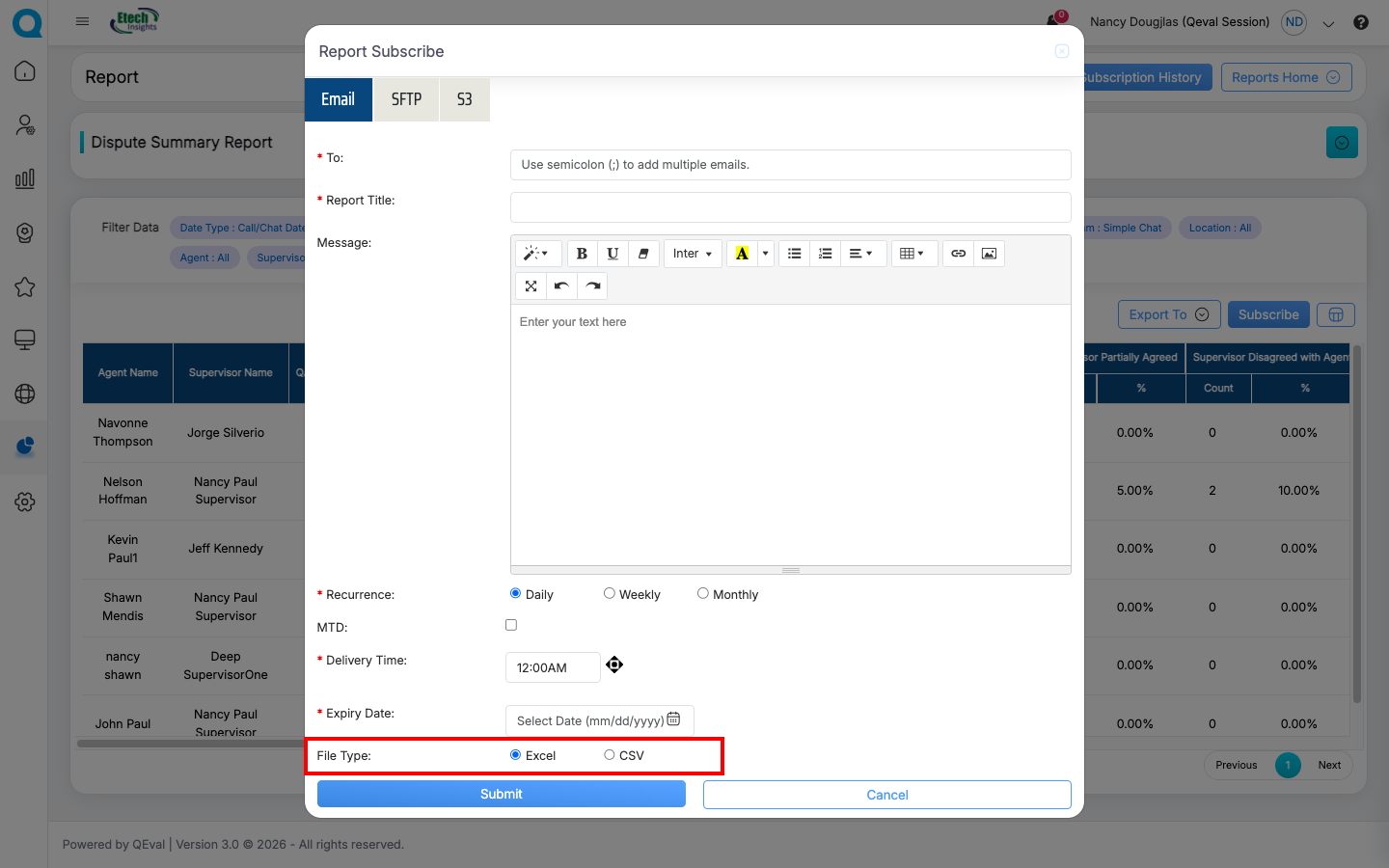Choose CSV as the file type
Viewport: 1389px width, 868px height.
click(607, 755)
